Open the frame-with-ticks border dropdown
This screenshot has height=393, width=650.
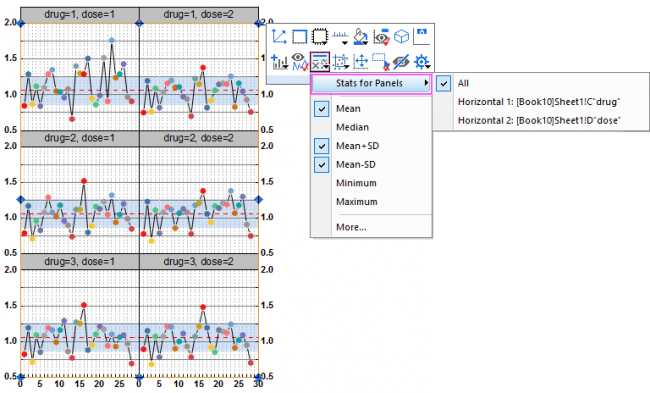(x=320, y=36)
